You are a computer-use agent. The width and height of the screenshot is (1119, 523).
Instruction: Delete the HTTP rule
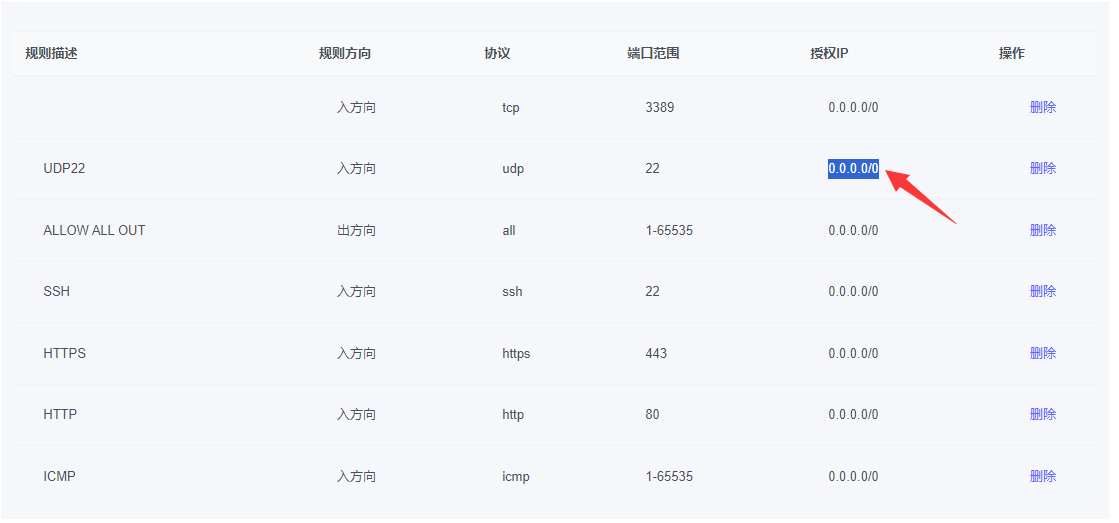(x=1042, y=414)
